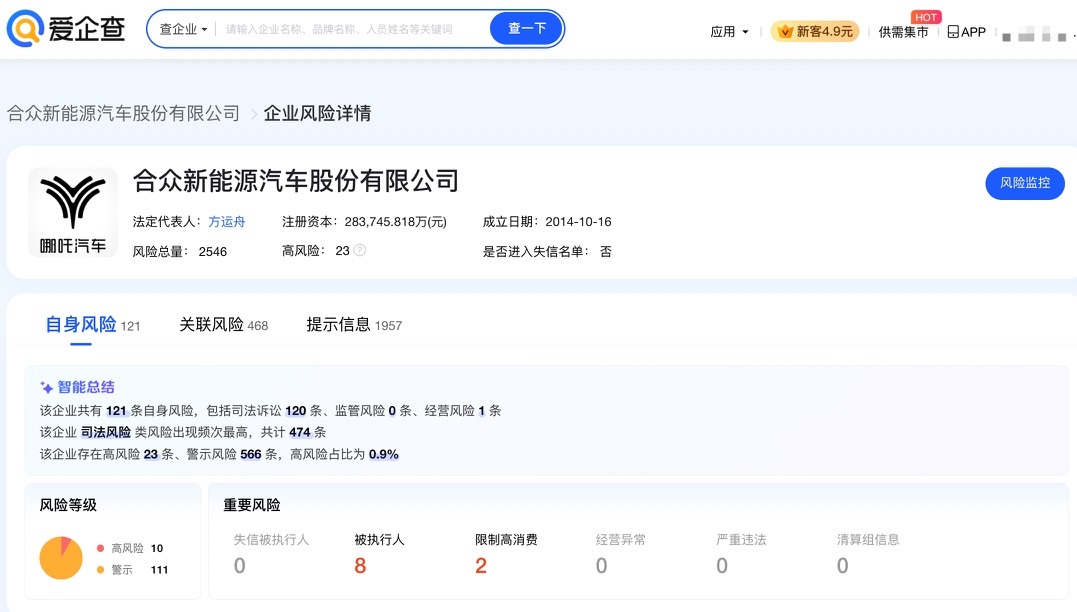Click the 重要风险 section heading
This screenshot has height=612, width=1077.
click(252, 506)
